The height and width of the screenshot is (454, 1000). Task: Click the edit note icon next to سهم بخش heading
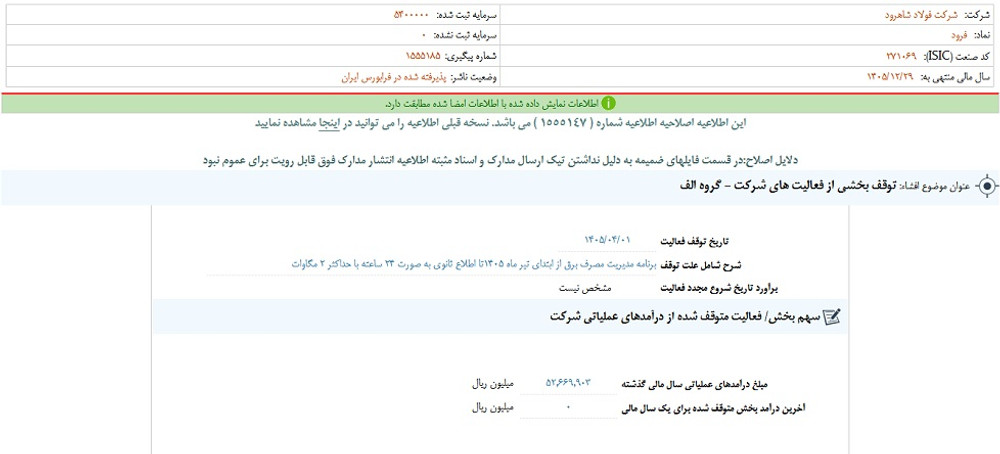click(832, 316)
